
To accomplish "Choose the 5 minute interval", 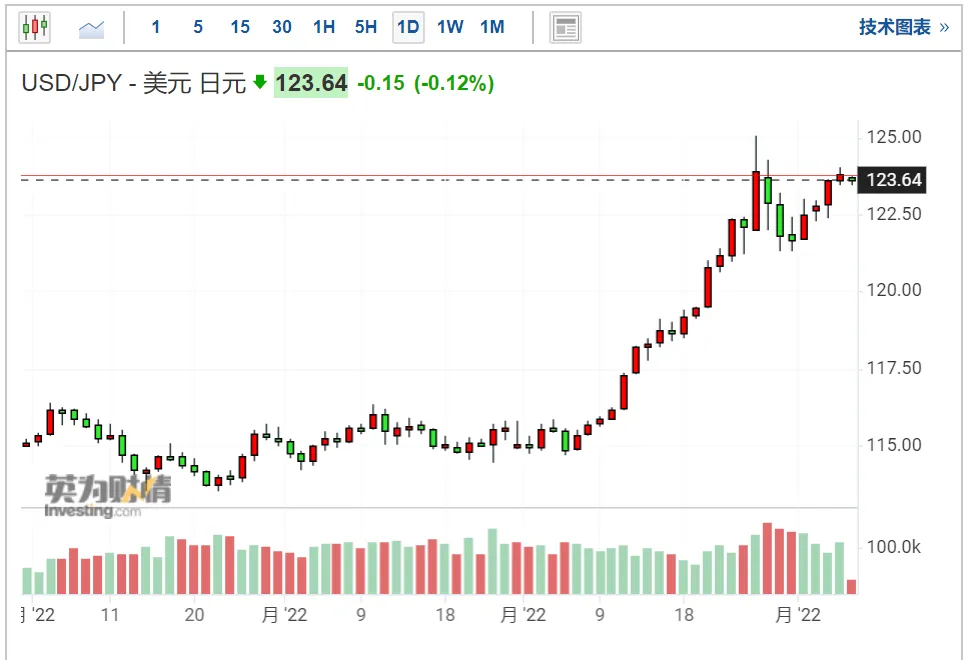I will pyautogui.click(x=198, y=27).
